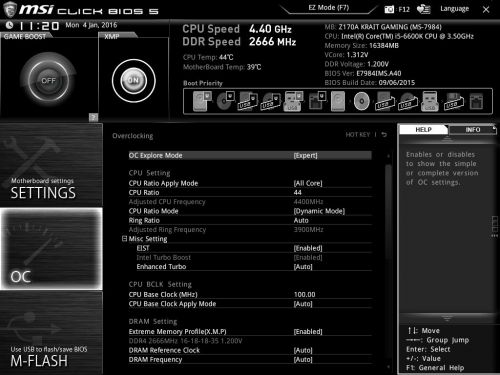Select the UEFI USB CD boot device icon

pyautogui.click(x=271, y=102)
